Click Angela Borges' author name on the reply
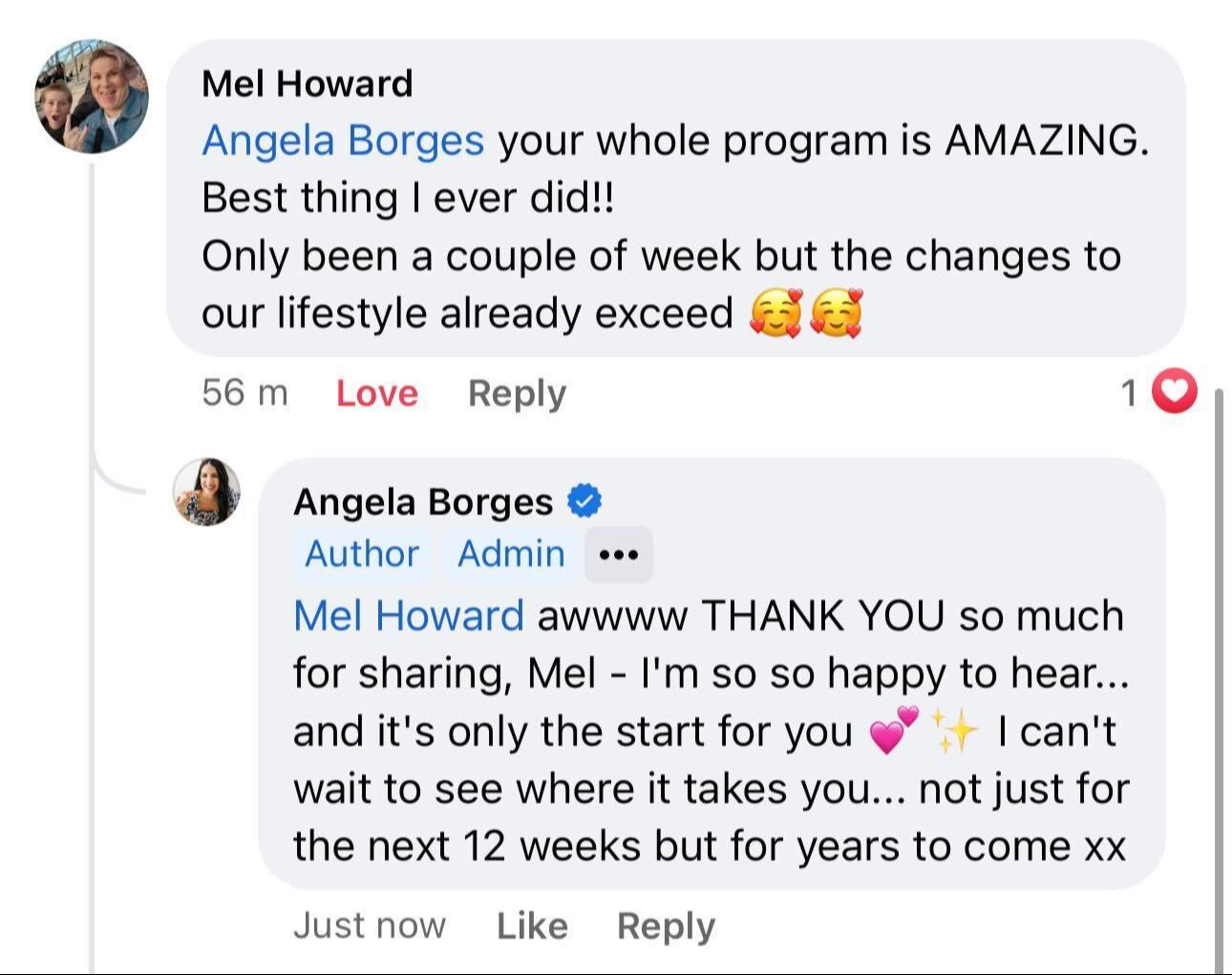1232x975 pixels. [x=423, y=501]
